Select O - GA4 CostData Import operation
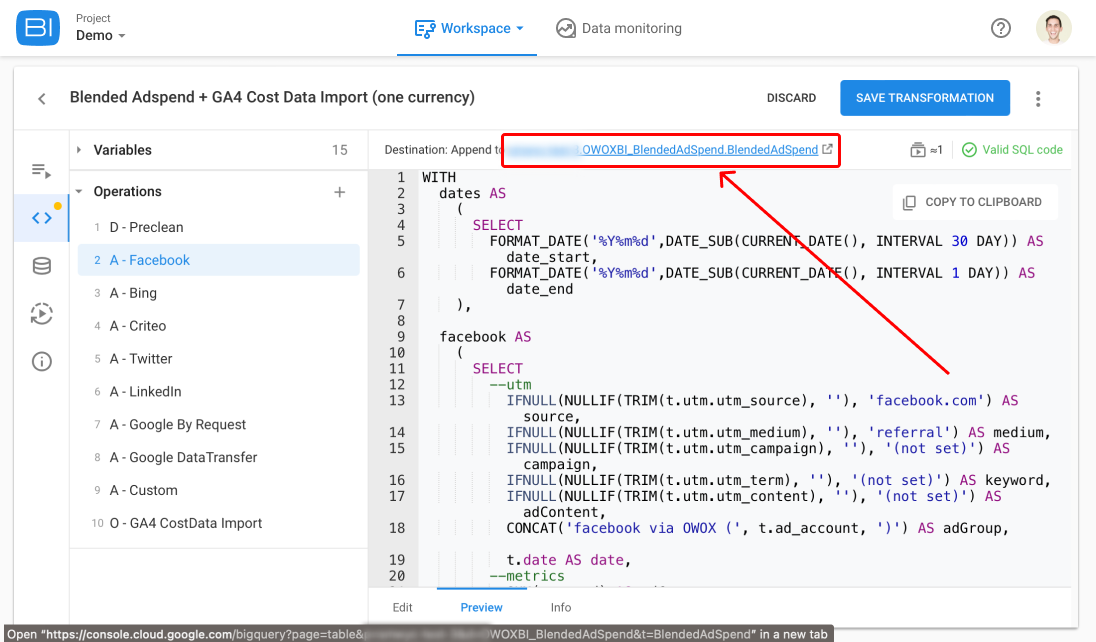This screenshot has width=1096, height=642. point(219,523)
